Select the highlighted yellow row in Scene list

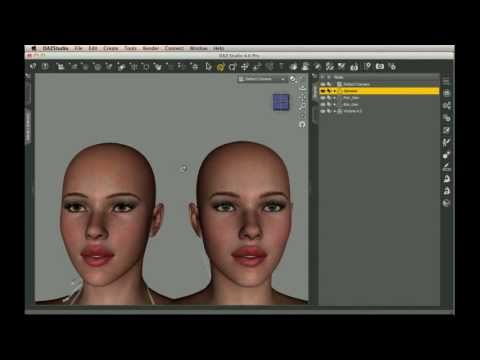pos(379,91)
